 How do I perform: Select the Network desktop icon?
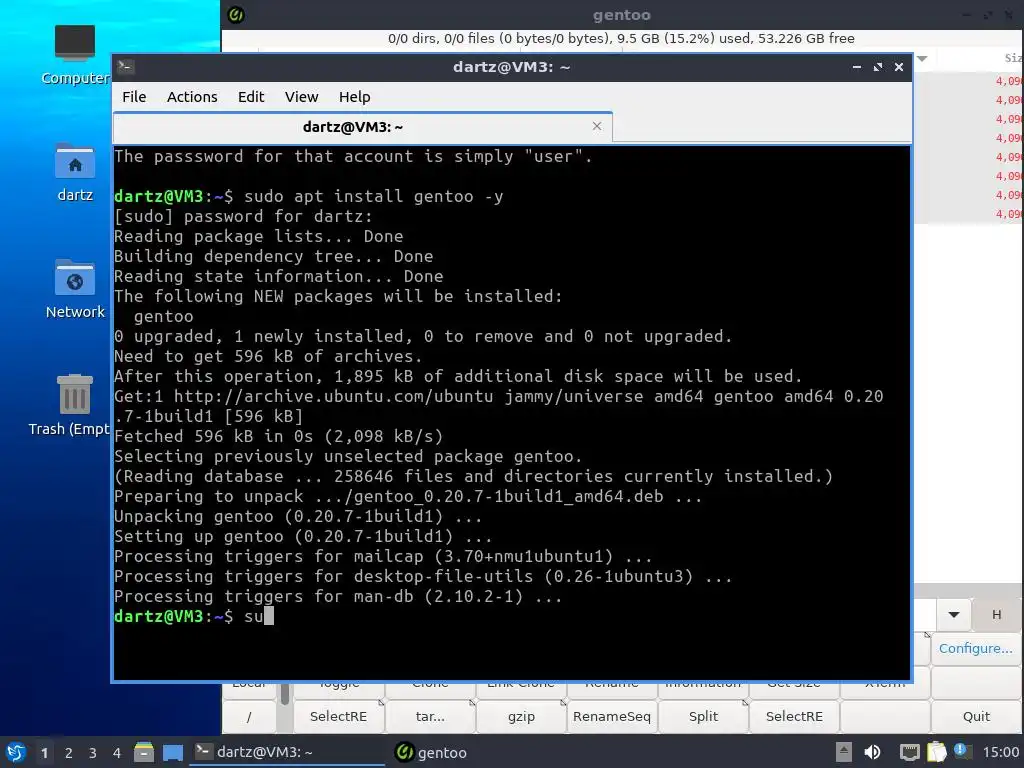tap(75, 289)
